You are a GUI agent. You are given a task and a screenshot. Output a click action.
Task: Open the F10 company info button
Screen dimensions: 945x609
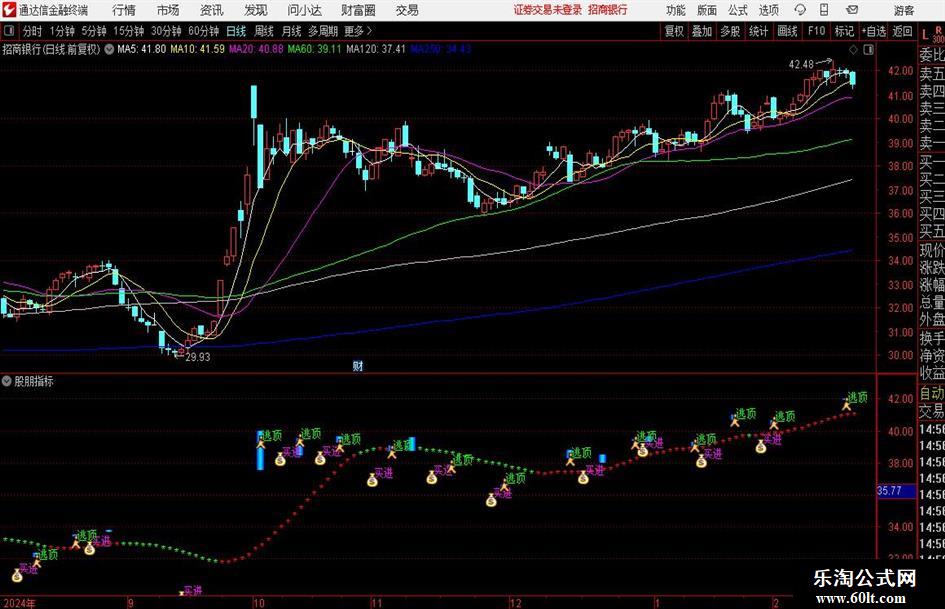point(816,31)
